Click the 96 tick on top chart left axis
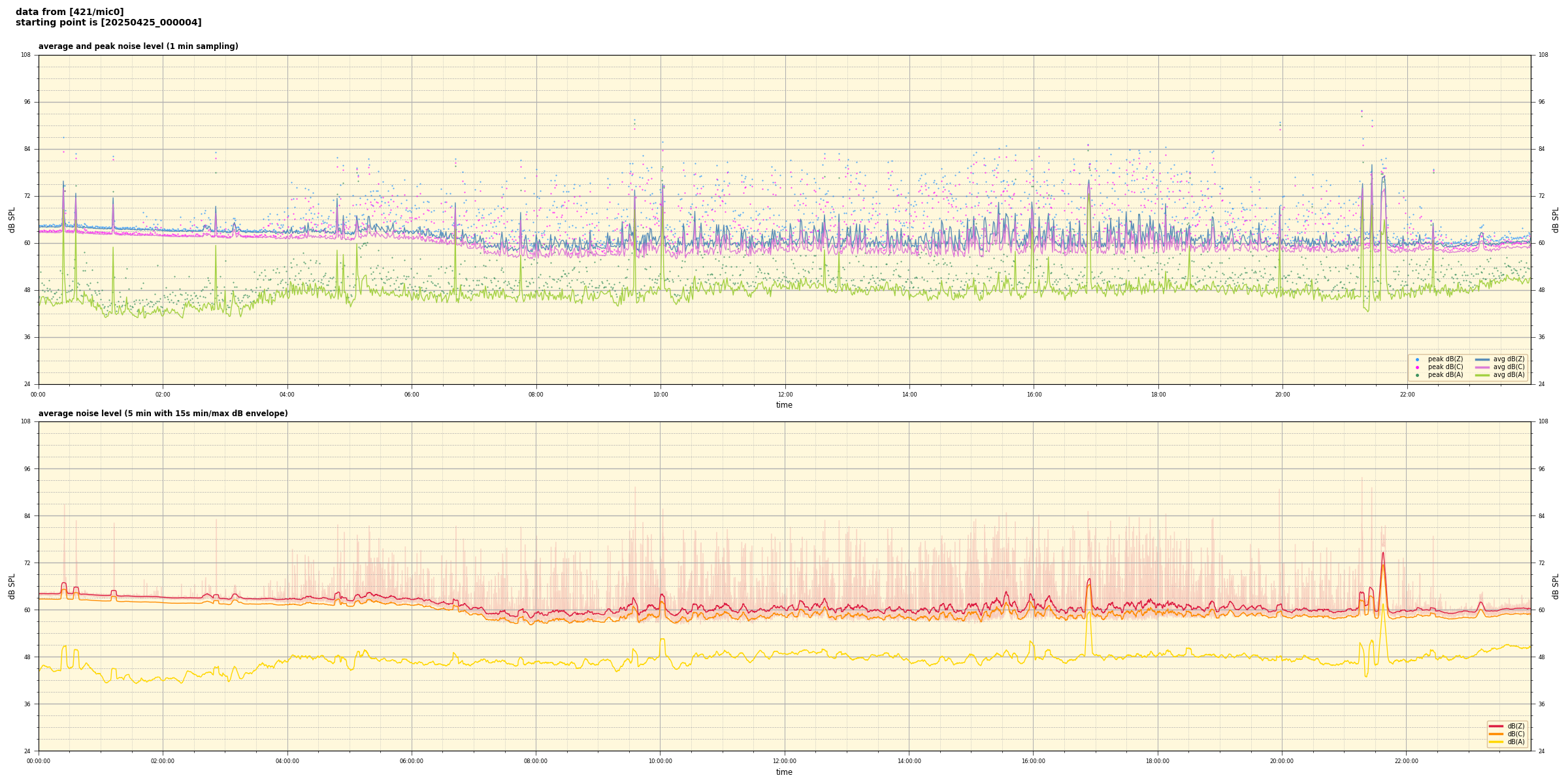 (27, 102)
